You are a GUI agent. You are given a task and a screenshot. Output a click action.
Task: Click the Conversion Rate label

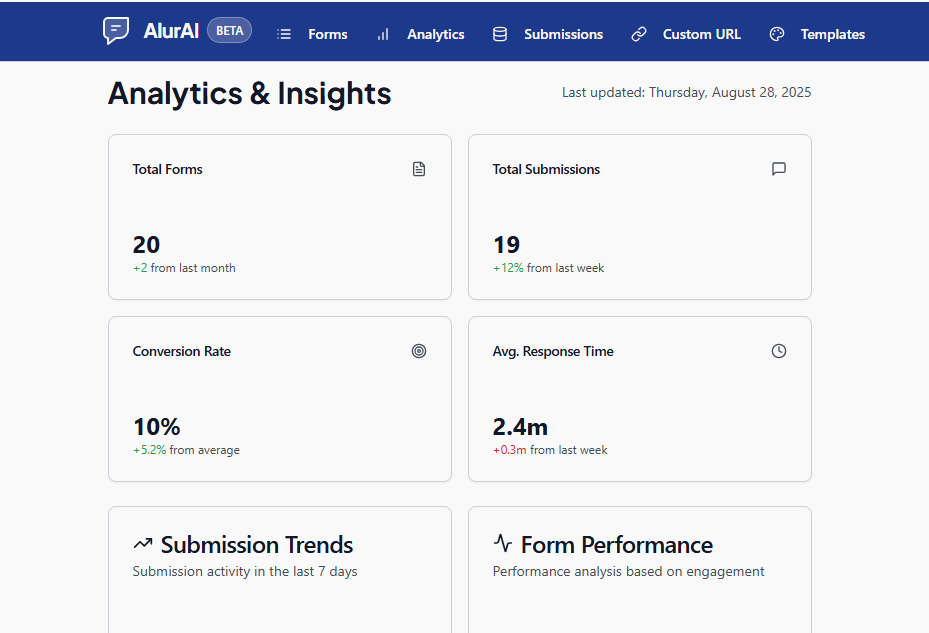182,351
